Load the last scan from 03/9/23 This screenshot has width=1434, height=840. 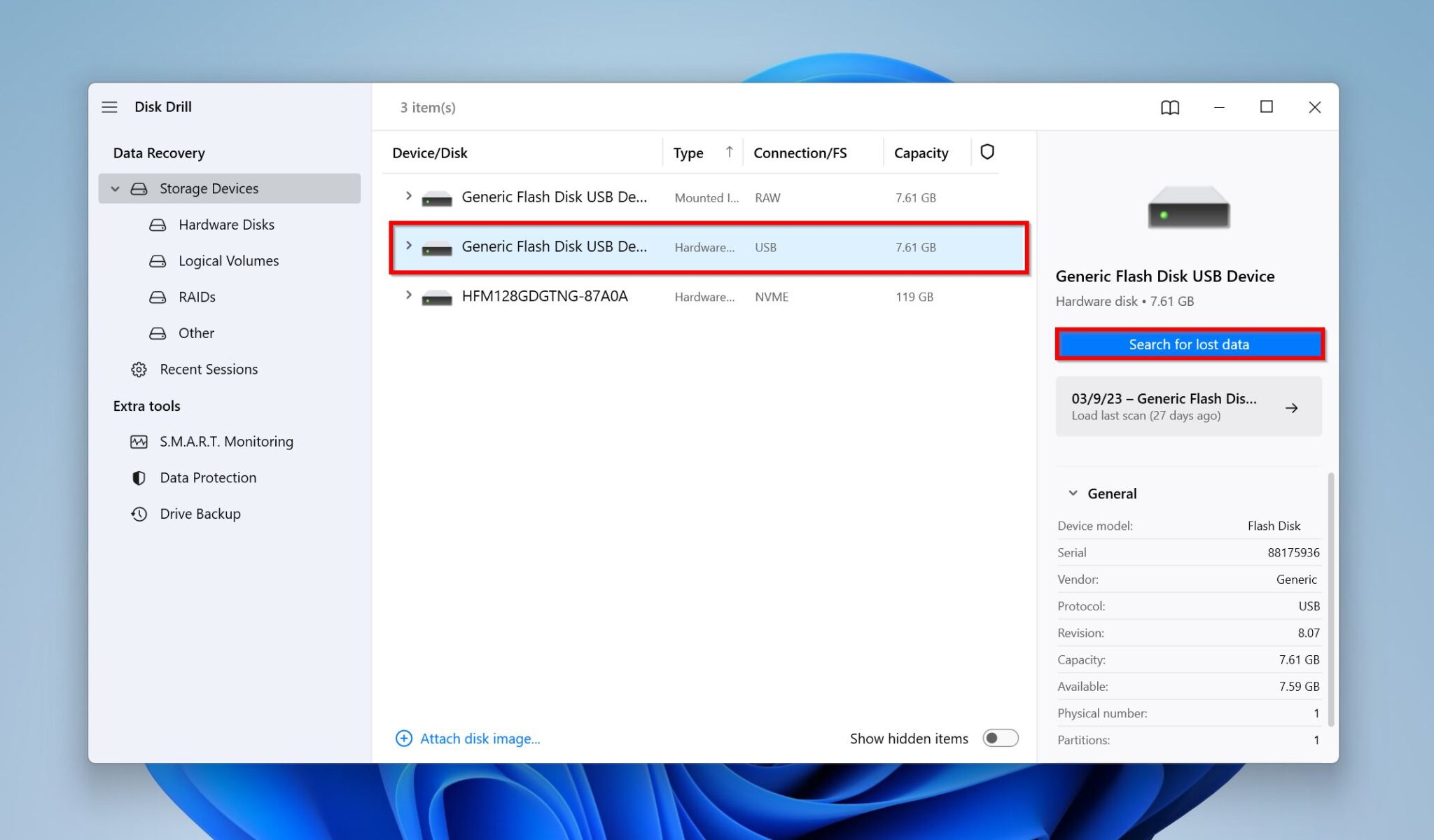pos(1188,407)
